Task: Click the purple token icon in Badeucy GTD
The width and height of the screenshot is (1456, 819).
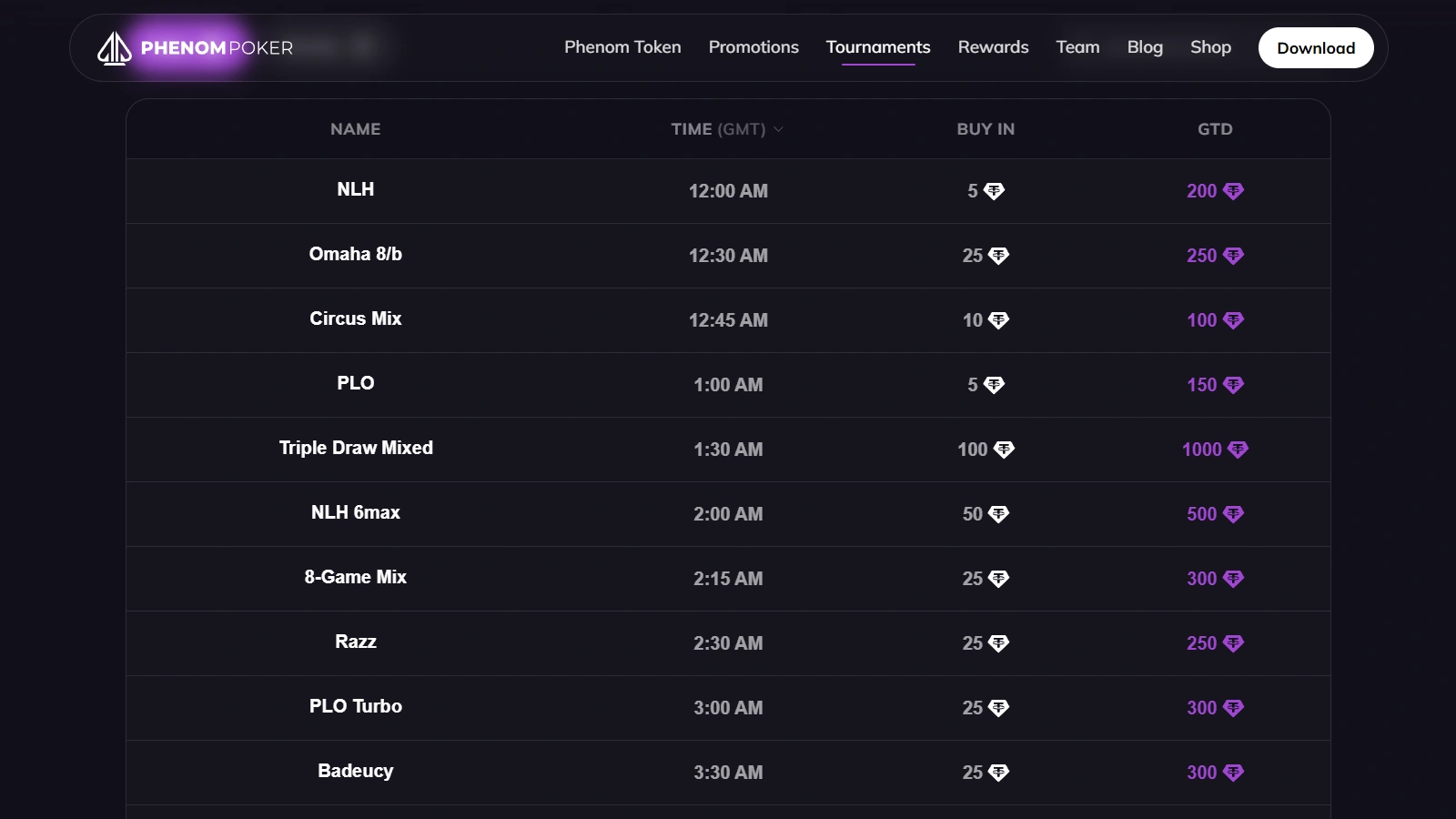Action: point(1233,773)
